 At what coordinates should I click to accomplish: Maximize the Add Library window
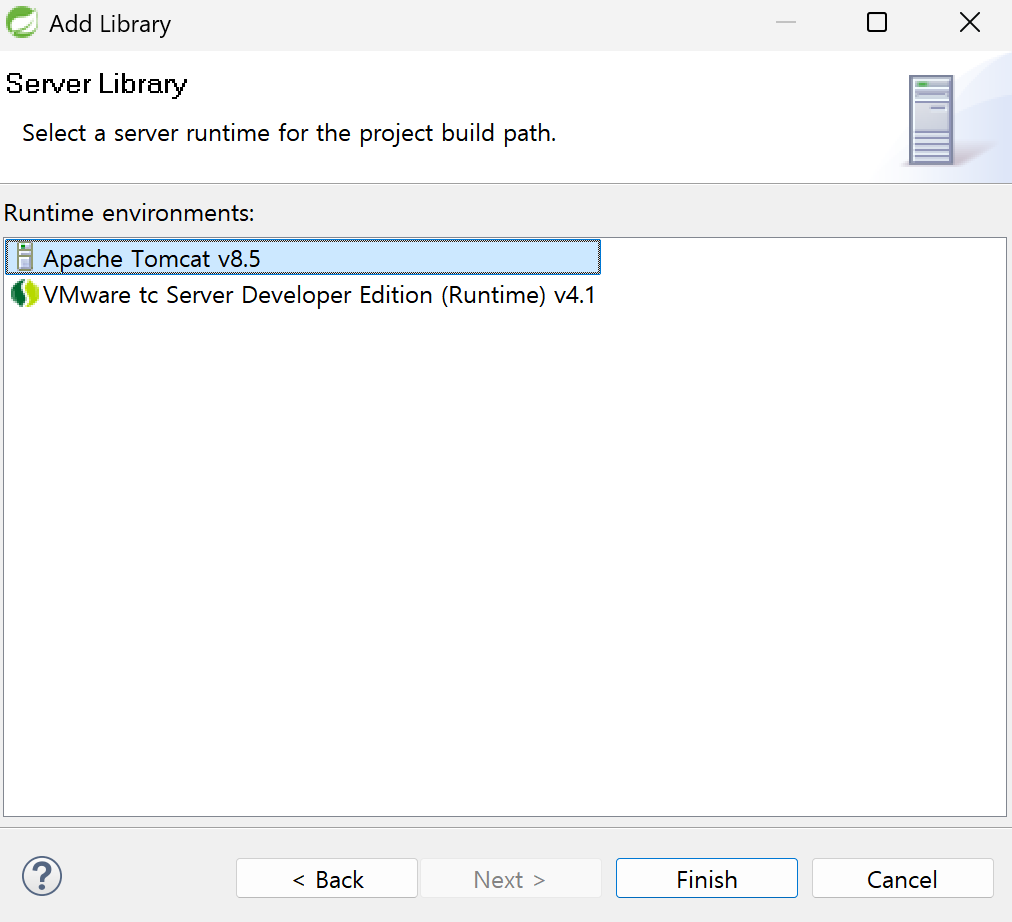click(876, 23)
